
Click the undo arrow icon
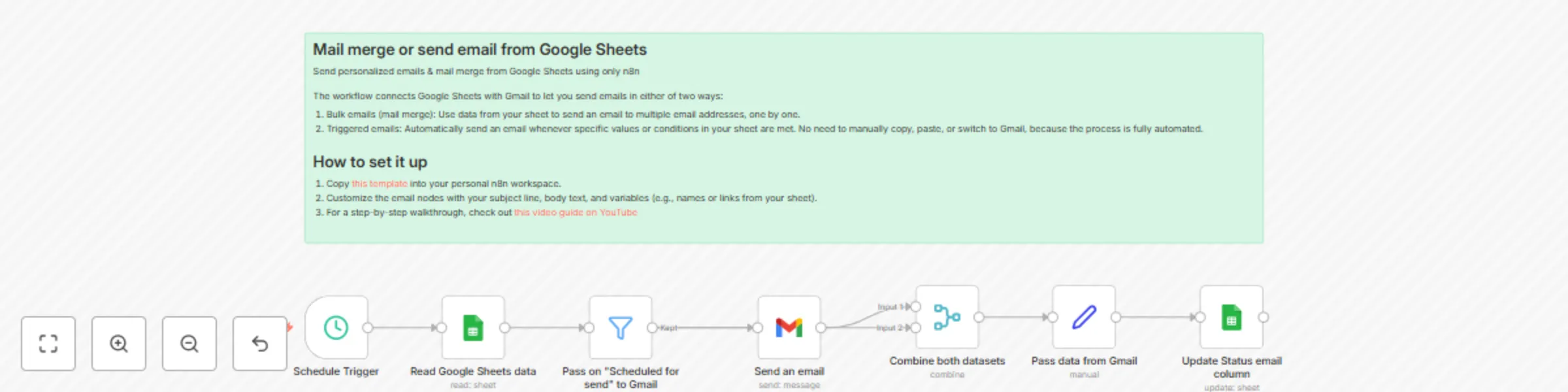259,342
